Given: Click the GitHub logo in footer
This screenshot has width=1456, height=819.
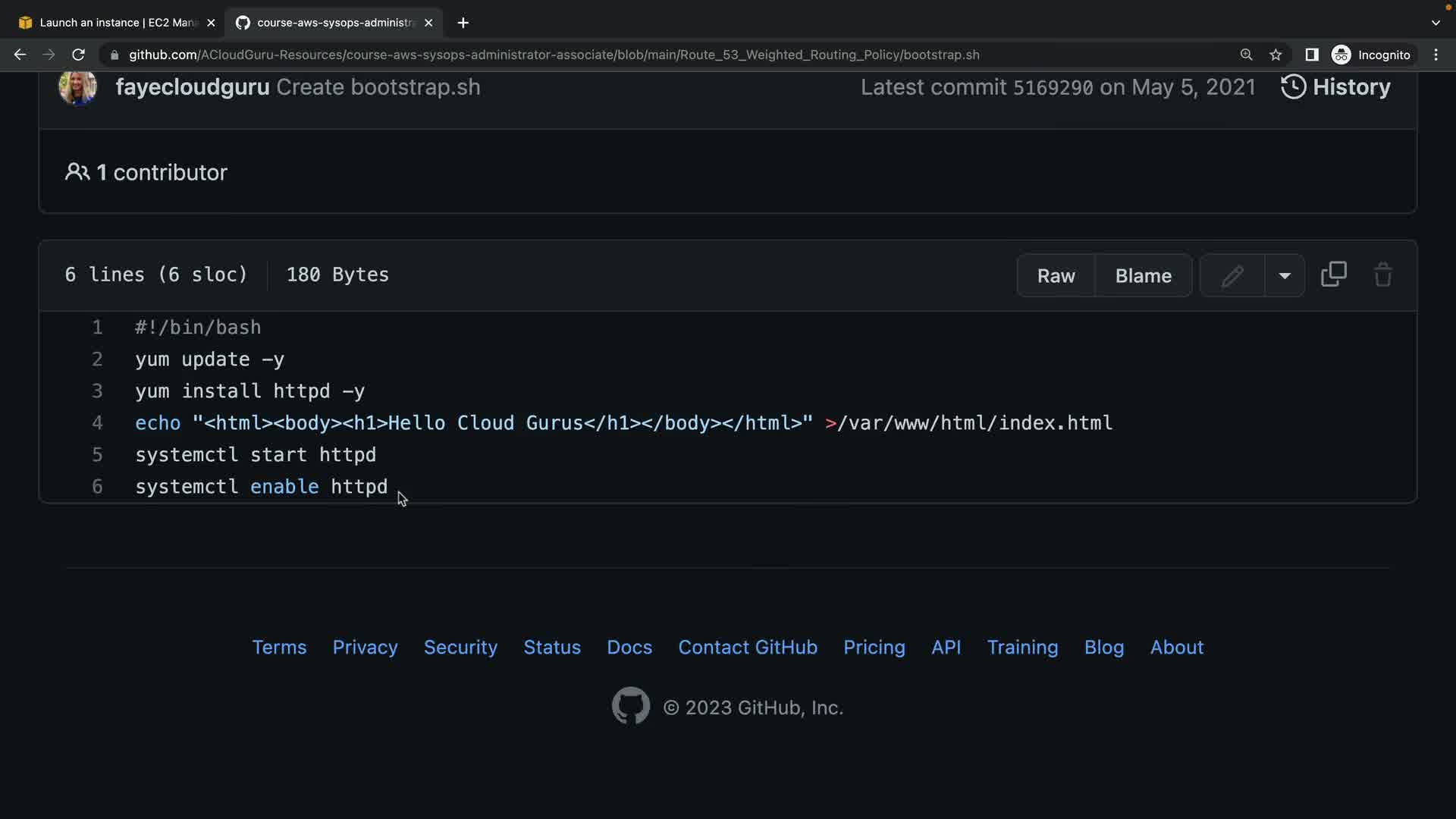Looking at the screenshot, I should tap(630, 706).
